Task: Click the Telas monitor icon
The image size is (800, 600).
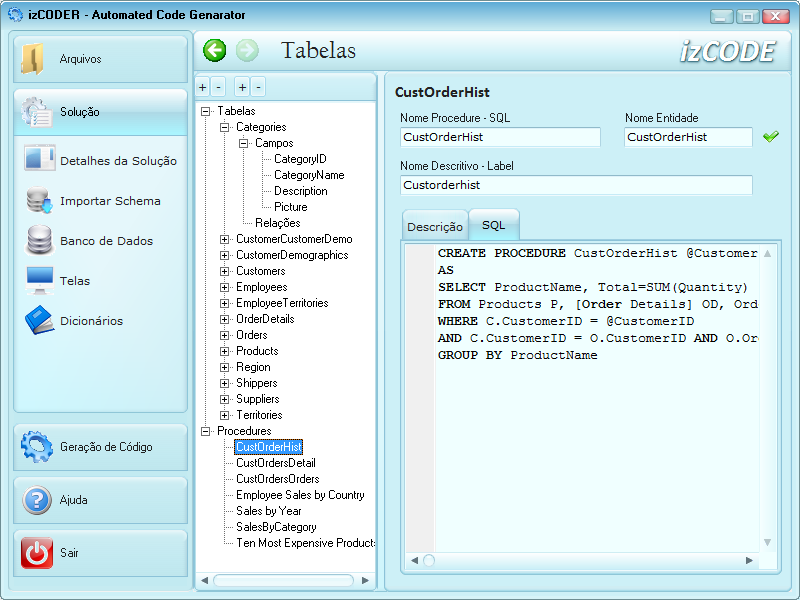Action: 39,280
